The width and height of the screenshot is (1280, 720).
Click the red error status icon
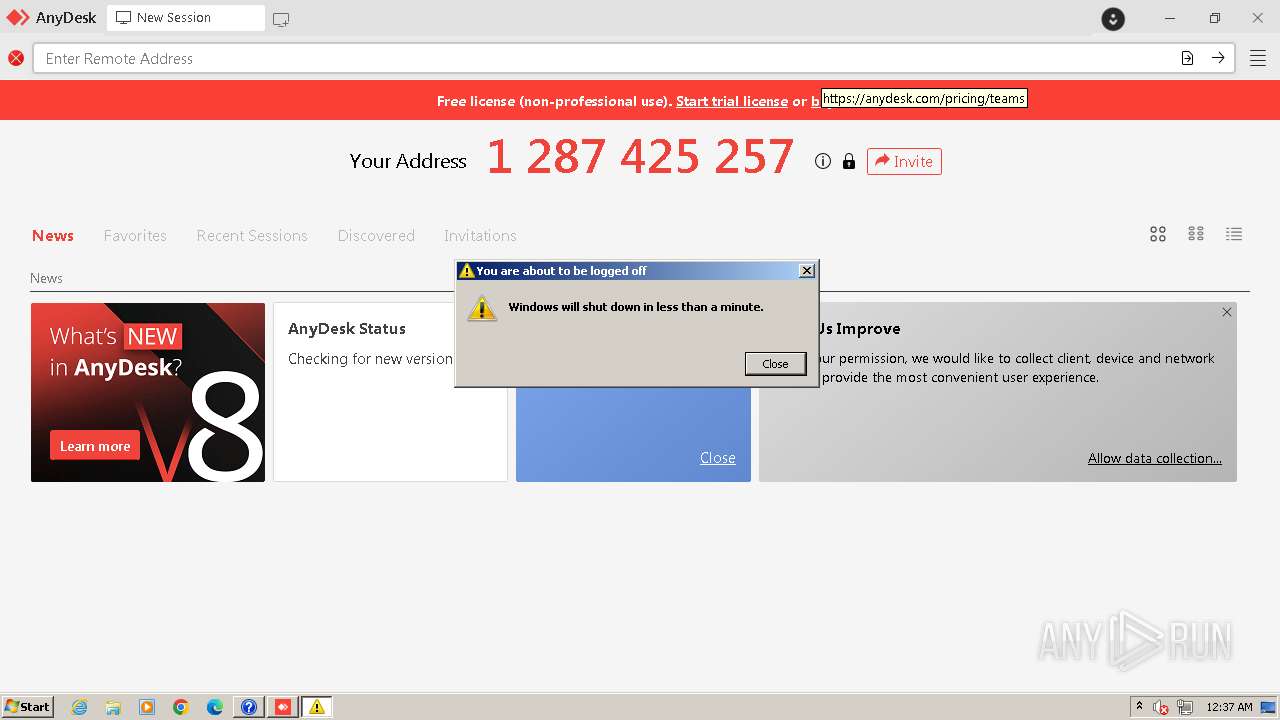pos(16,58)
